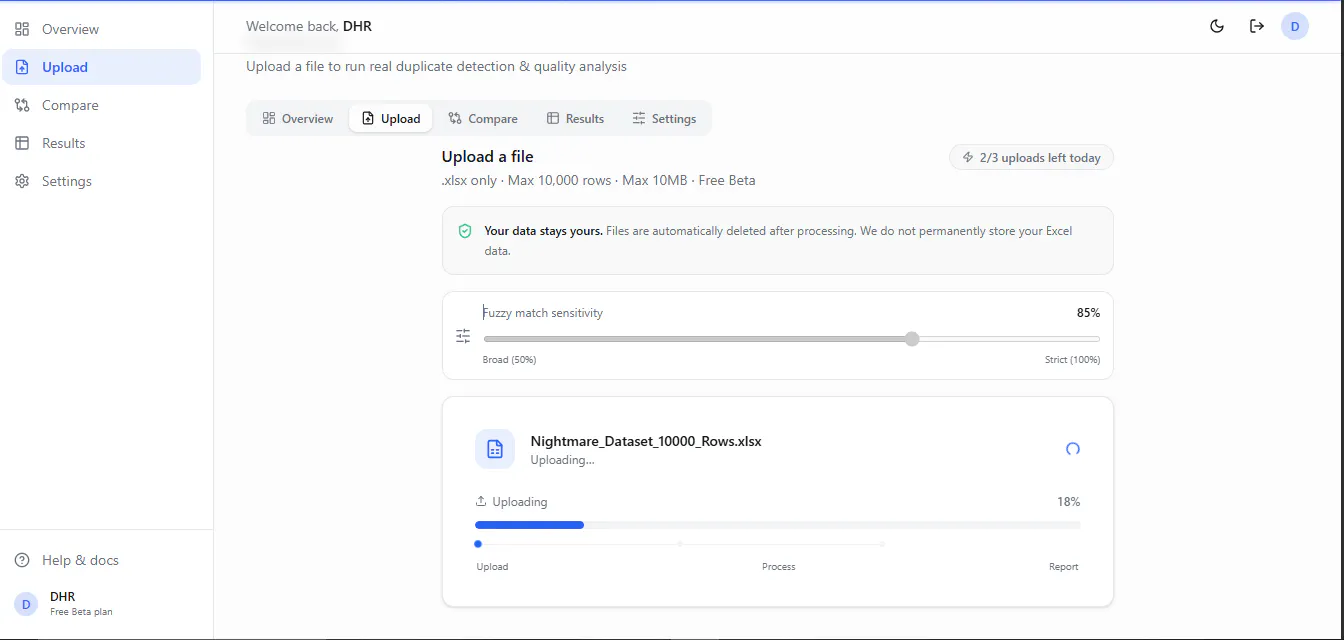This screenshot has width=1344, height=640.
Task: Open the D user avatar in the header
Action: click(x=1295, y=26)
